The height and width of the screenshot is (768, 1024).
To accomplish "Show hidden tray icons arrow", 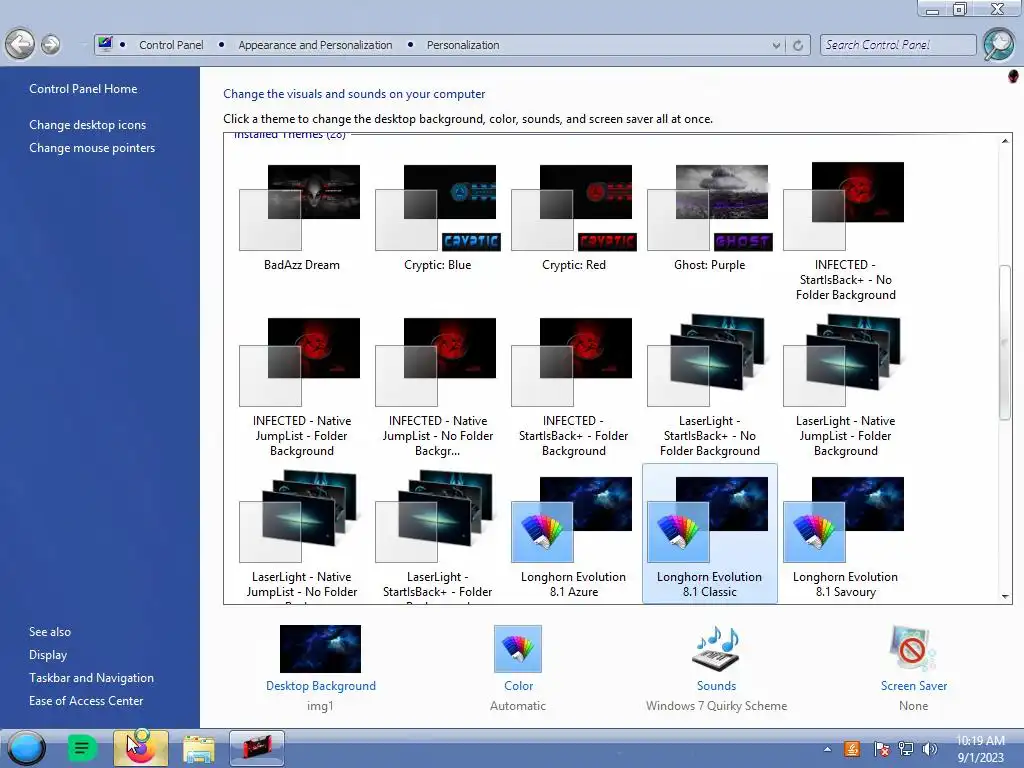I will [827, 749].
